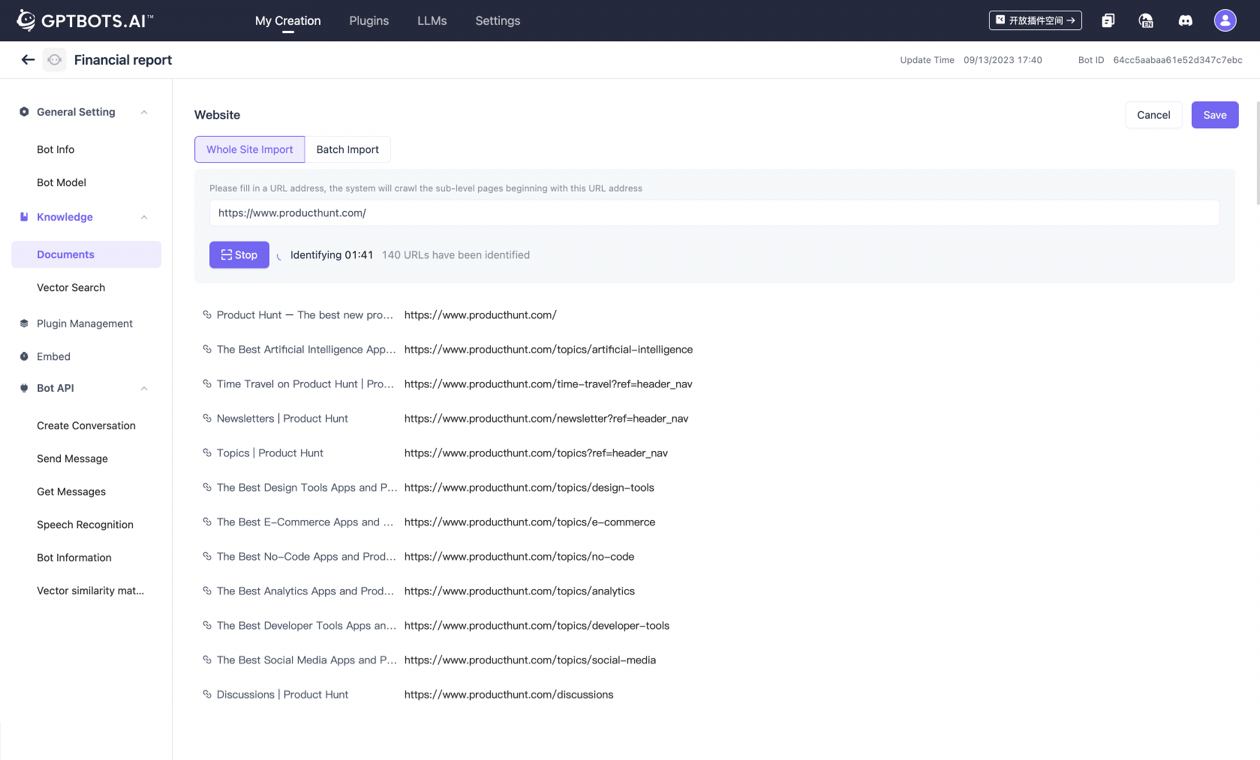Cancel the website import

[1153, 115]
